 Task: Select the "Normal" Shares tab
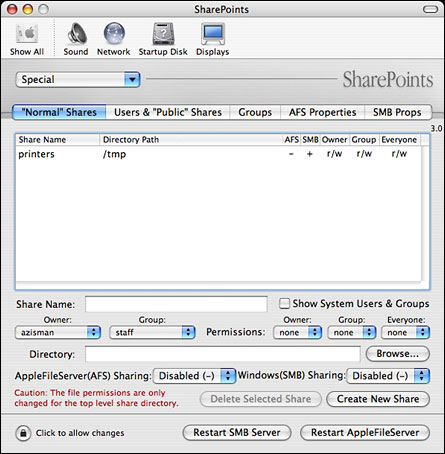[59, 112]
